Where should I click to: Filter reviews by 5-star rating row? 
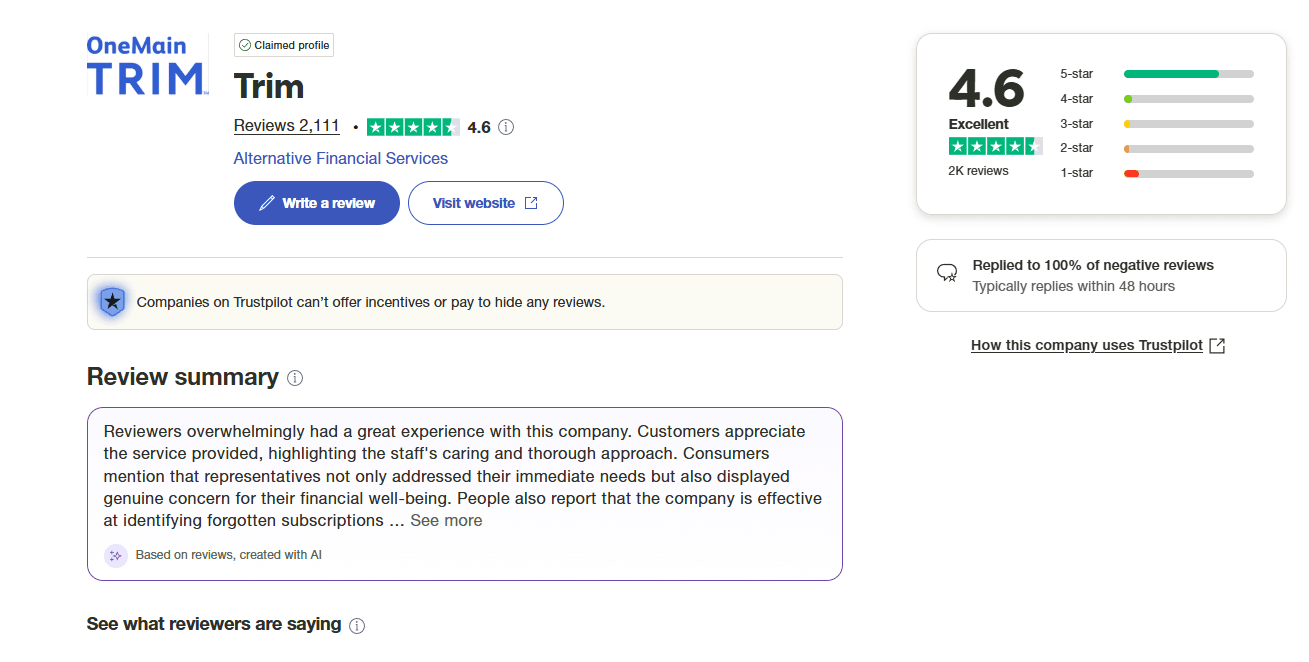[1157, 74]
